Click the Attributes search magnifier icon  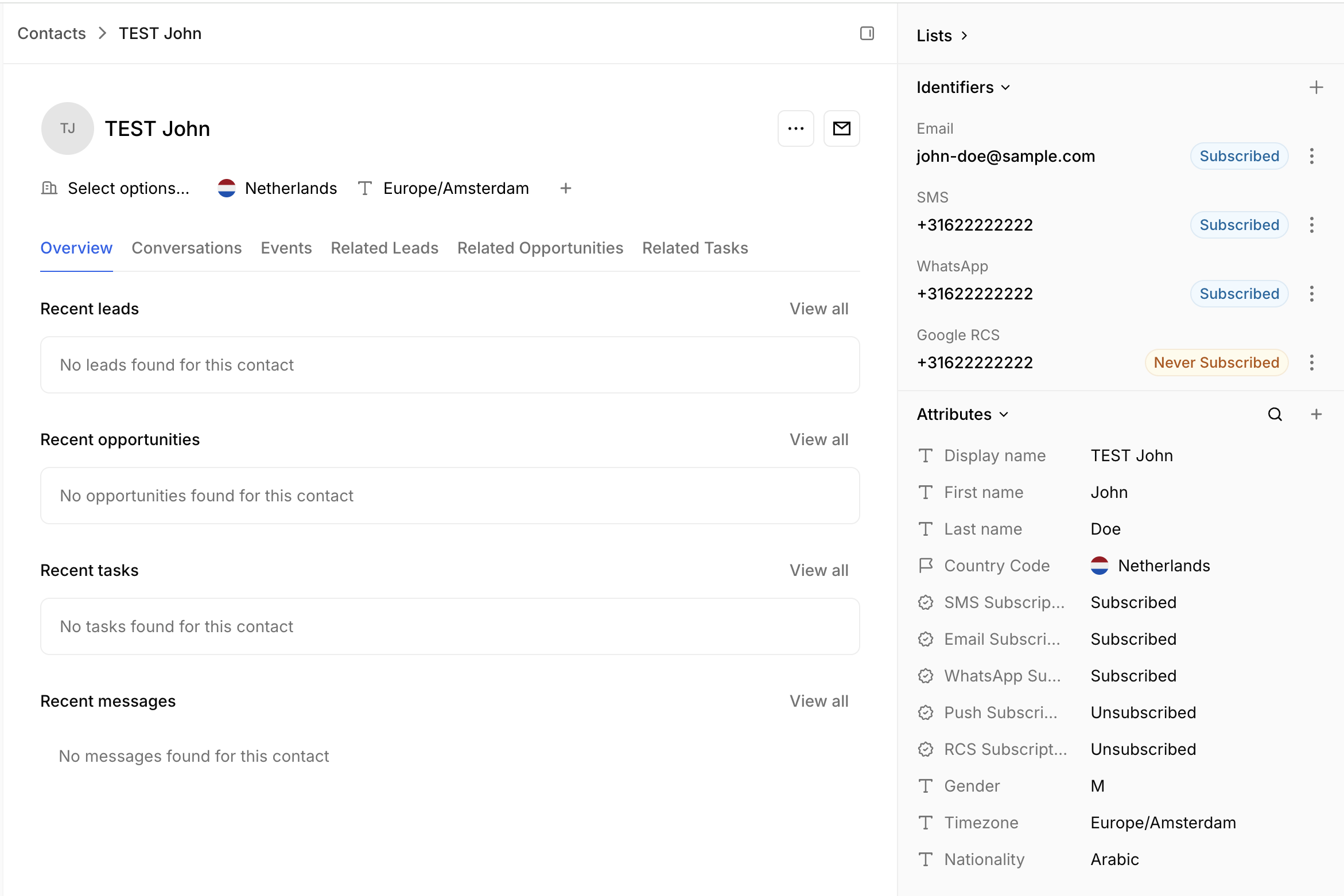tap(1275, 414)
